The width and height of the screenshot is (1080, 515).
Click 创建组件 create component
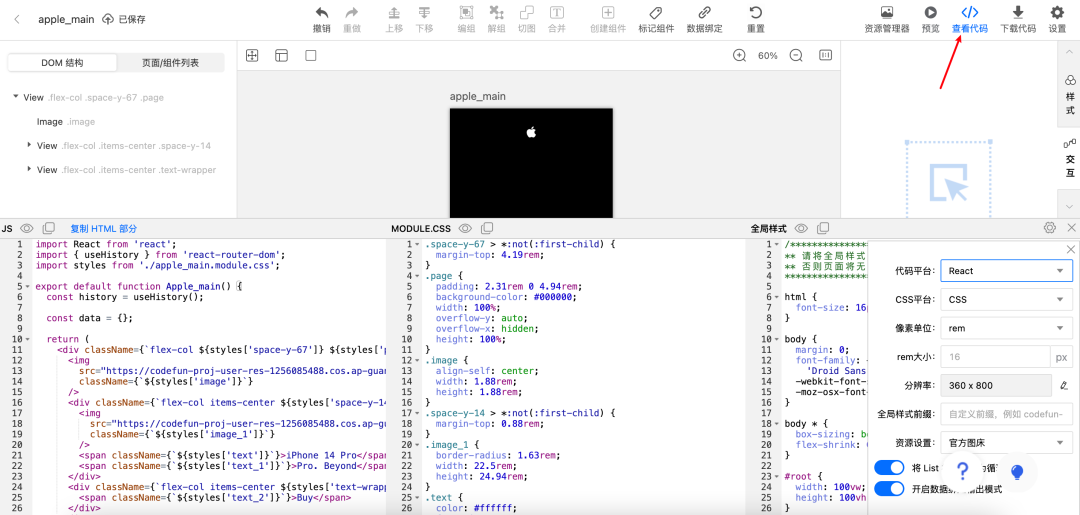point(608,20)
